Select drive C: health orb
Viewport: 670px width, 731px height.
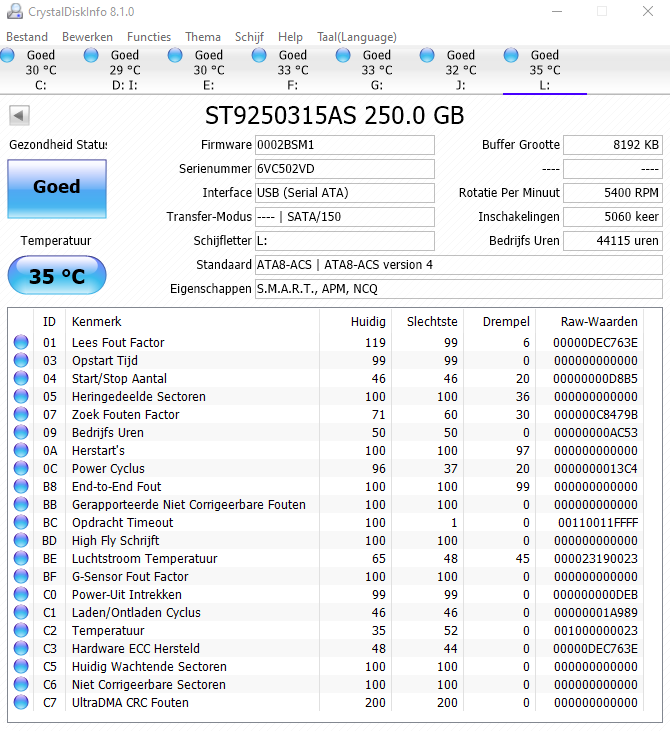[8, 55]
